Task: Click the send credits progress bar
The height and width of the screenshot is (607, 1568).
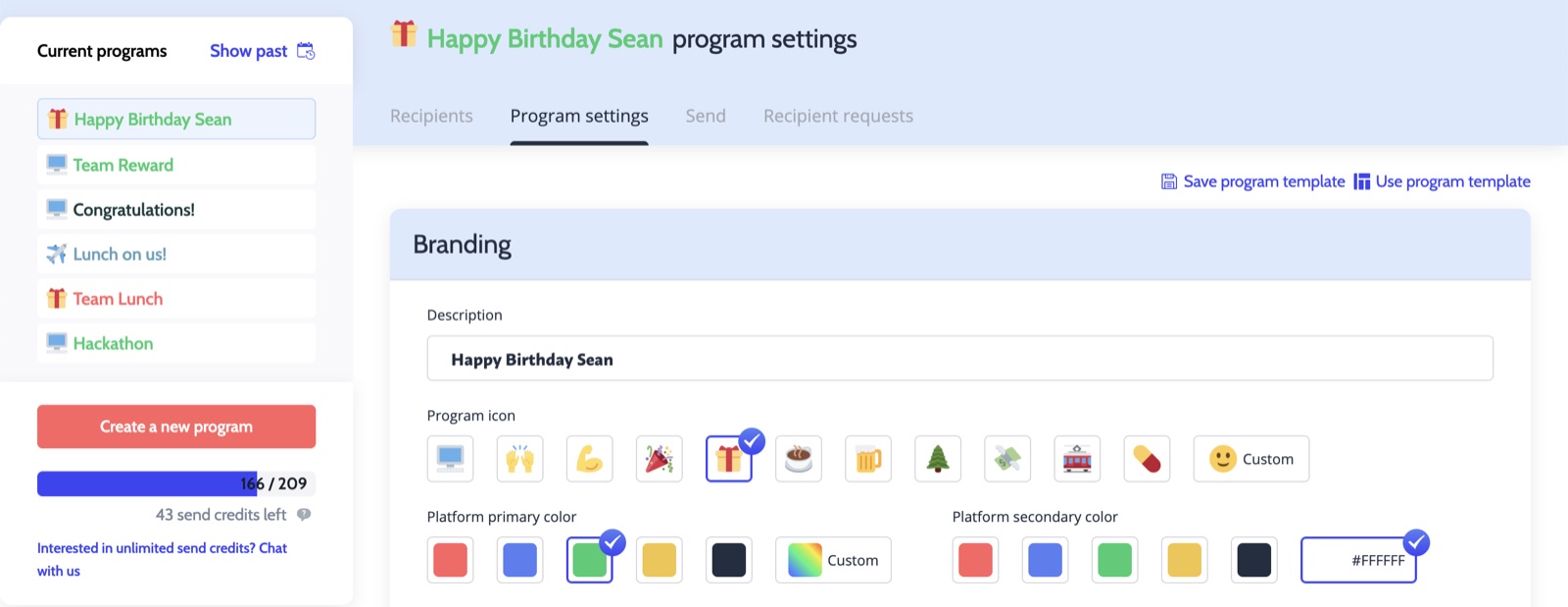Action: click(x=176, y=483)
